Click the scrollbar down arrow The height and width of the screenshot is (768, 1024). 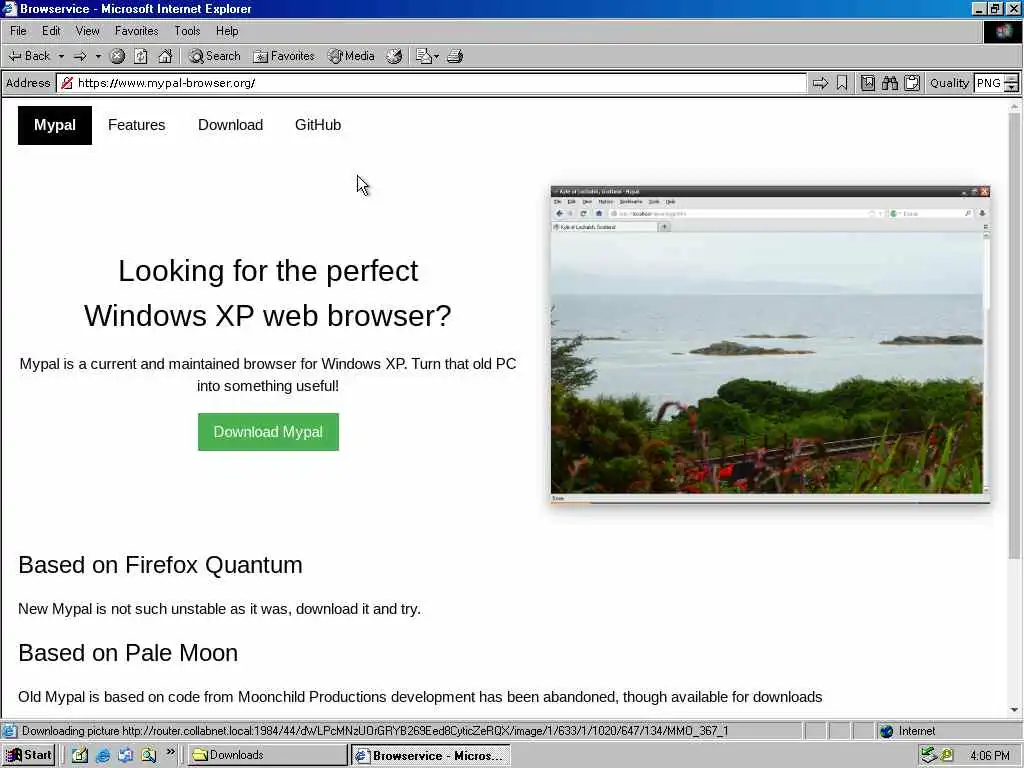pos(1014,709)
